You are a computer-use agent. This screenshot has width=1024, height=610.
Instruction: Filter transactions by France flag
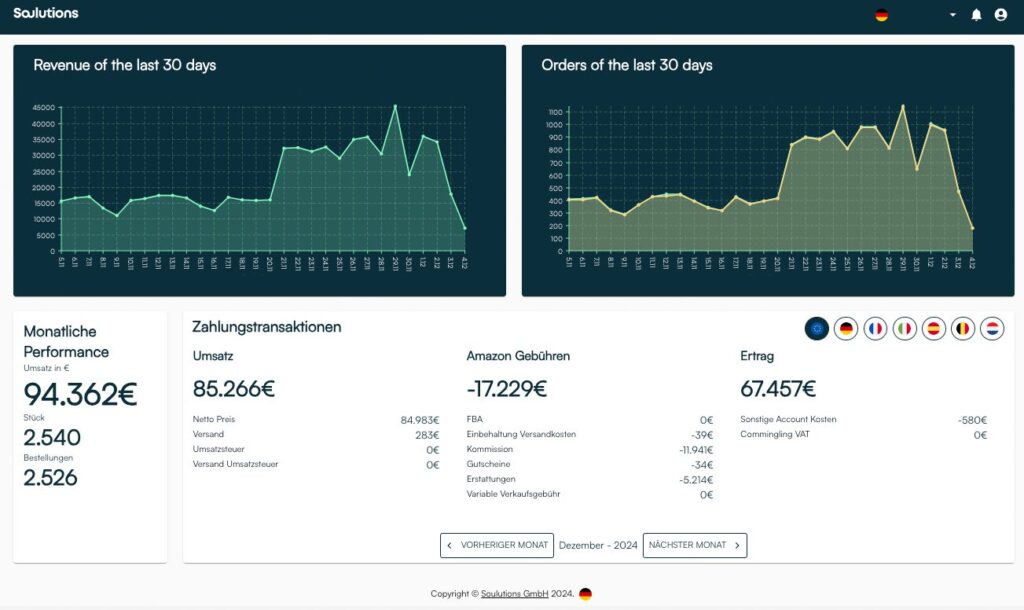coord(875,328)
